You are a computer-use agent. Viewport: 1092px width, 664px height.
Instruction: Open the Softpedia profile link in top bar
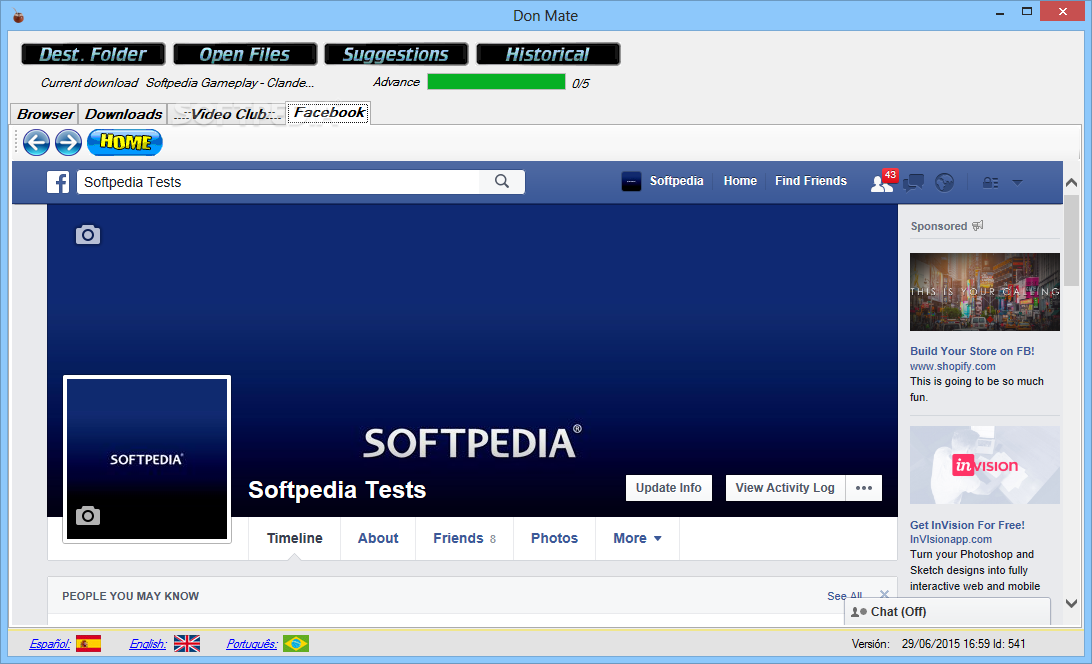tap(676, 181)
